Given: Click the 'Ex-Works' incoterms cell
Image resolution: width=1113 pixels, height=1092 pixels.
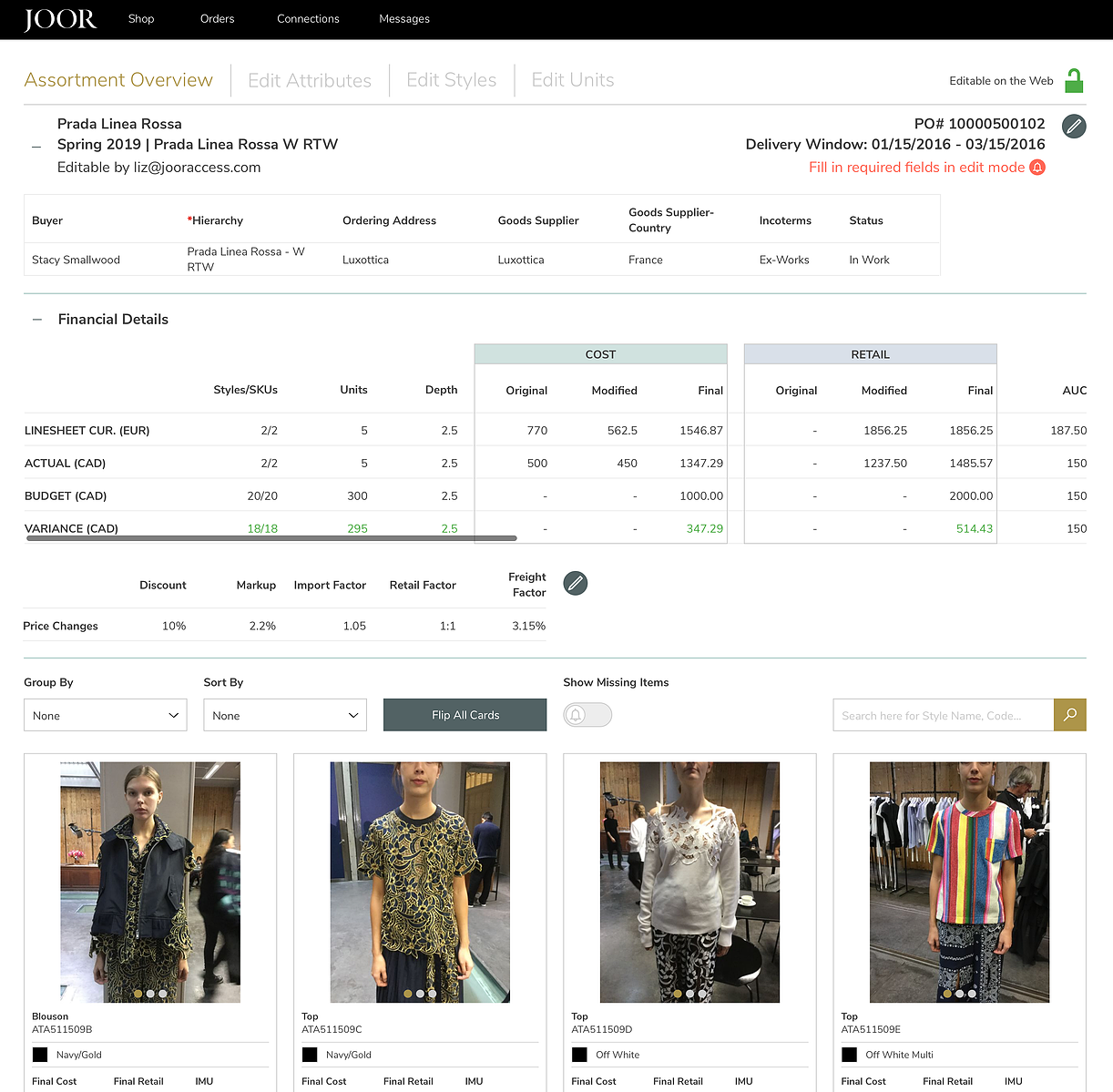Looking at the screenshot, I should [784, 260].
